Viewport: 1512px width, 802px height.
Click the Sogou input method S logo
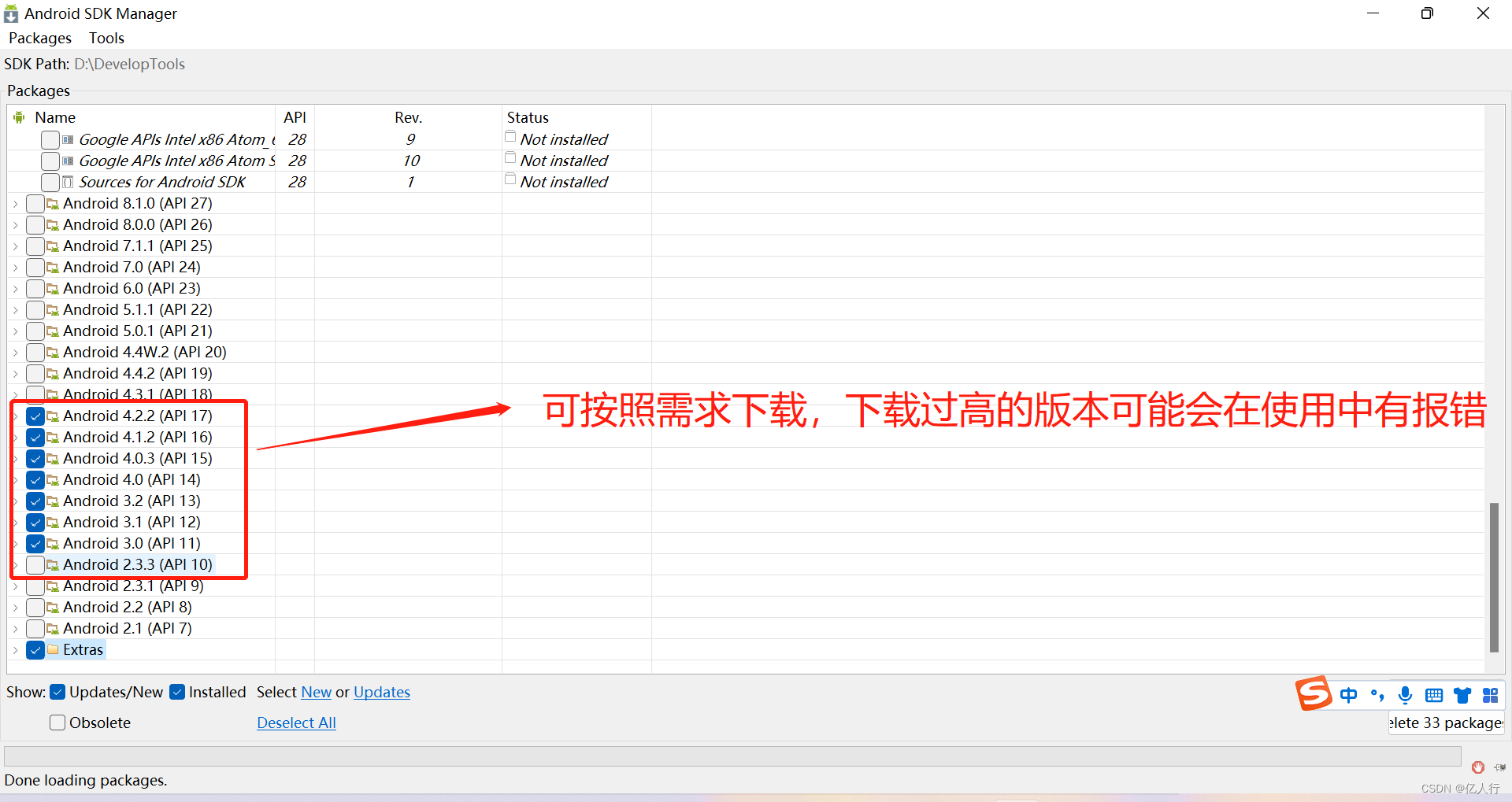point(1314,693)
